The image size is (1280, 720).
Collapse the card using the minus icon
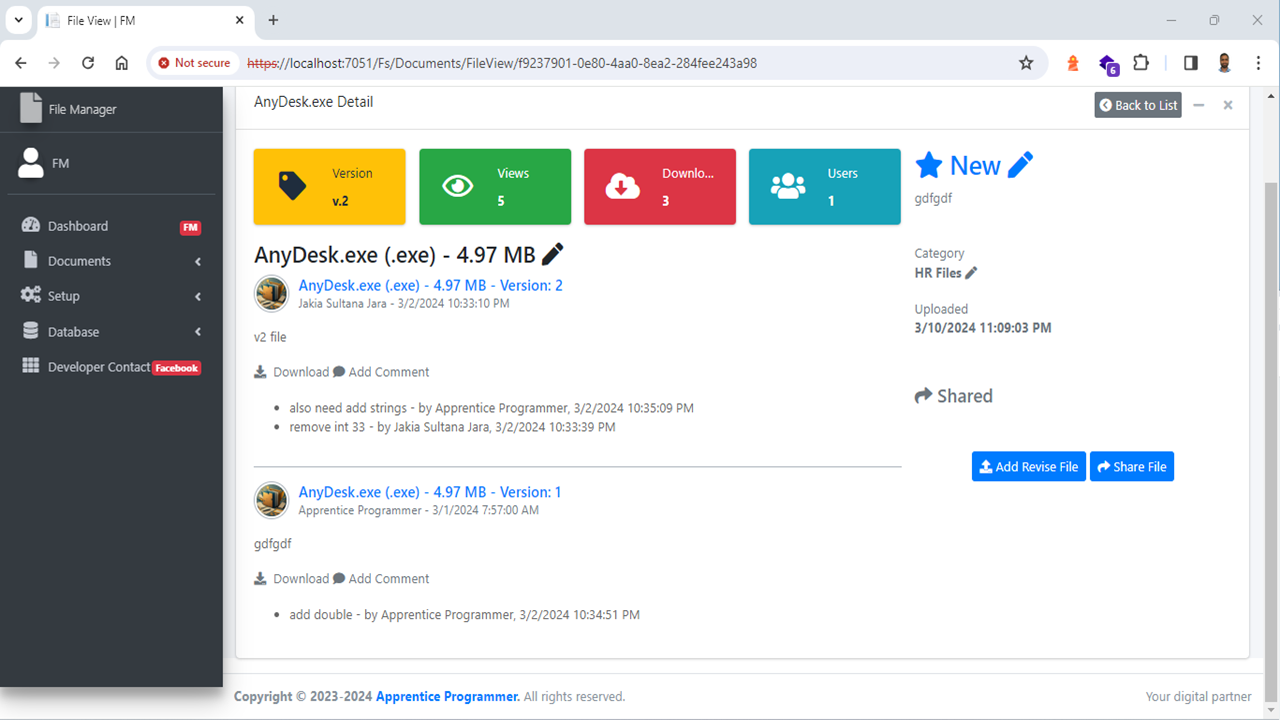tap(1199, 105)
